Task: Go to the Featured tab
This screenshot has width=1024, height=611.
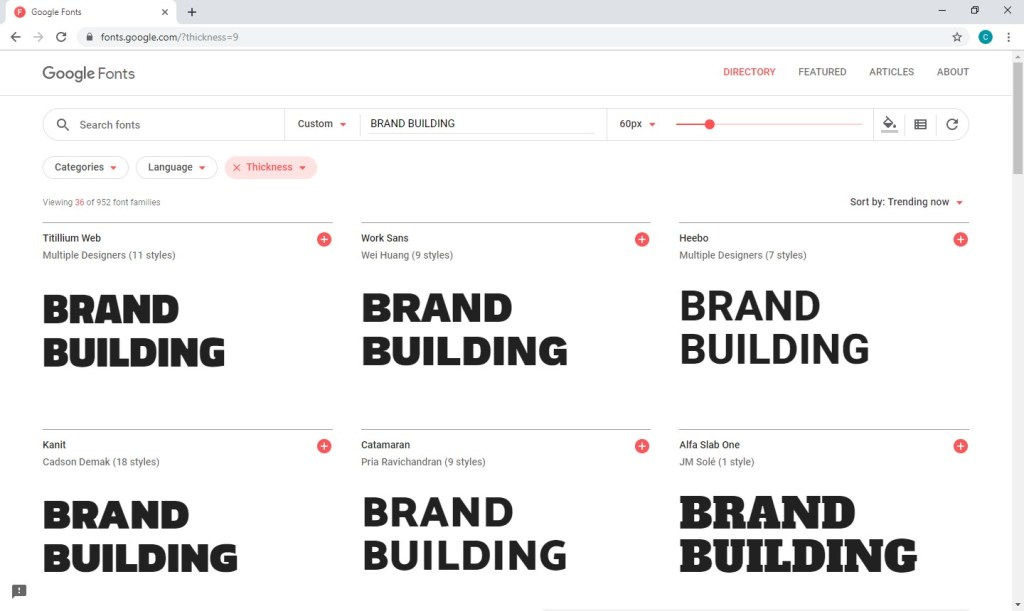Action: 822,72
